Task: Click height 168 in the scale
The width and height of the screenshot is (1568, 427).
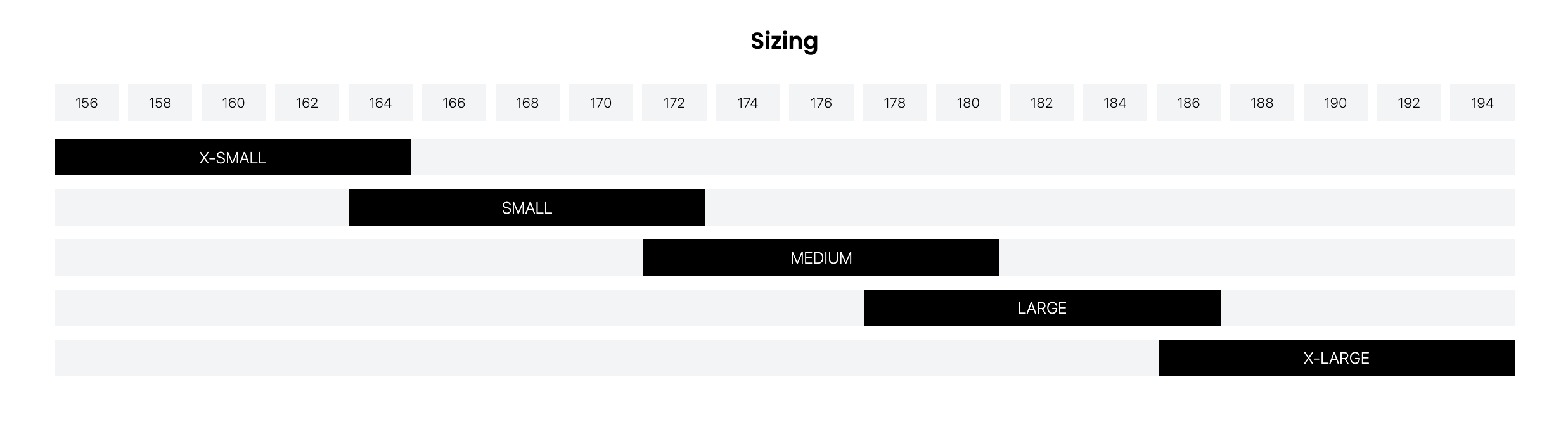Action: click(x=527, y=103)
